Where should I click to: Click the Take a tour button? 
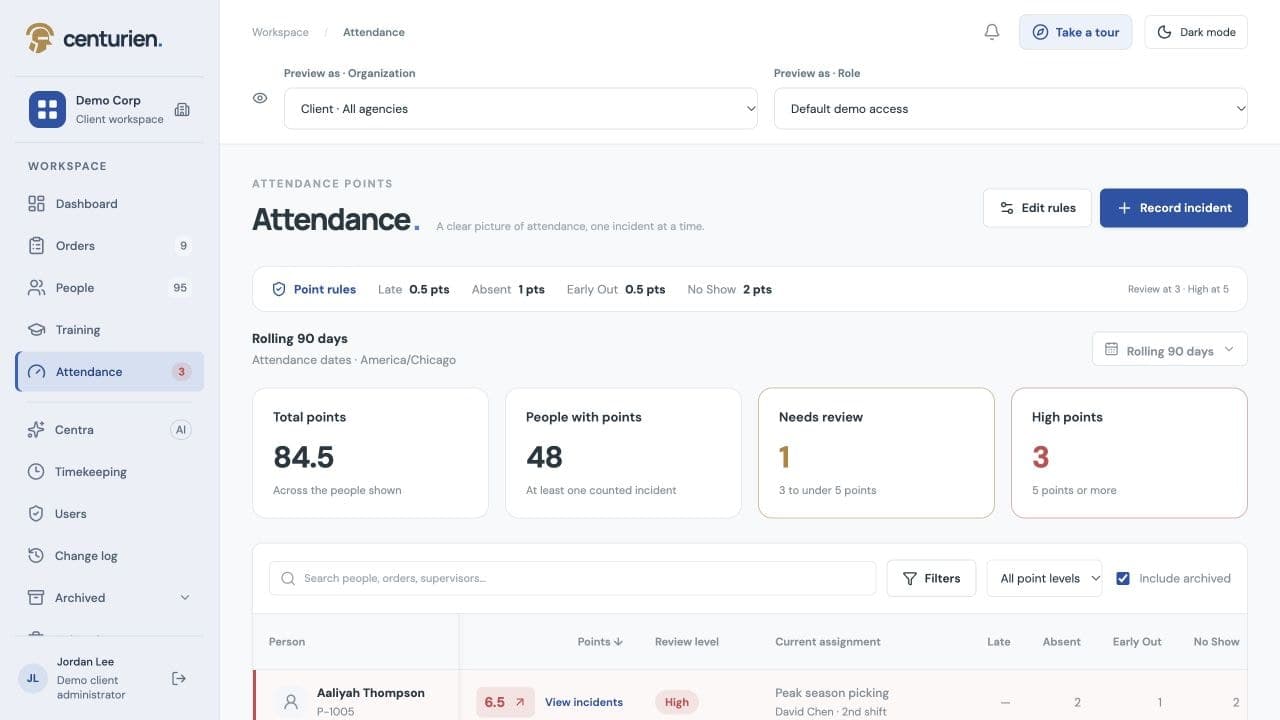(x=1076, y=32)
